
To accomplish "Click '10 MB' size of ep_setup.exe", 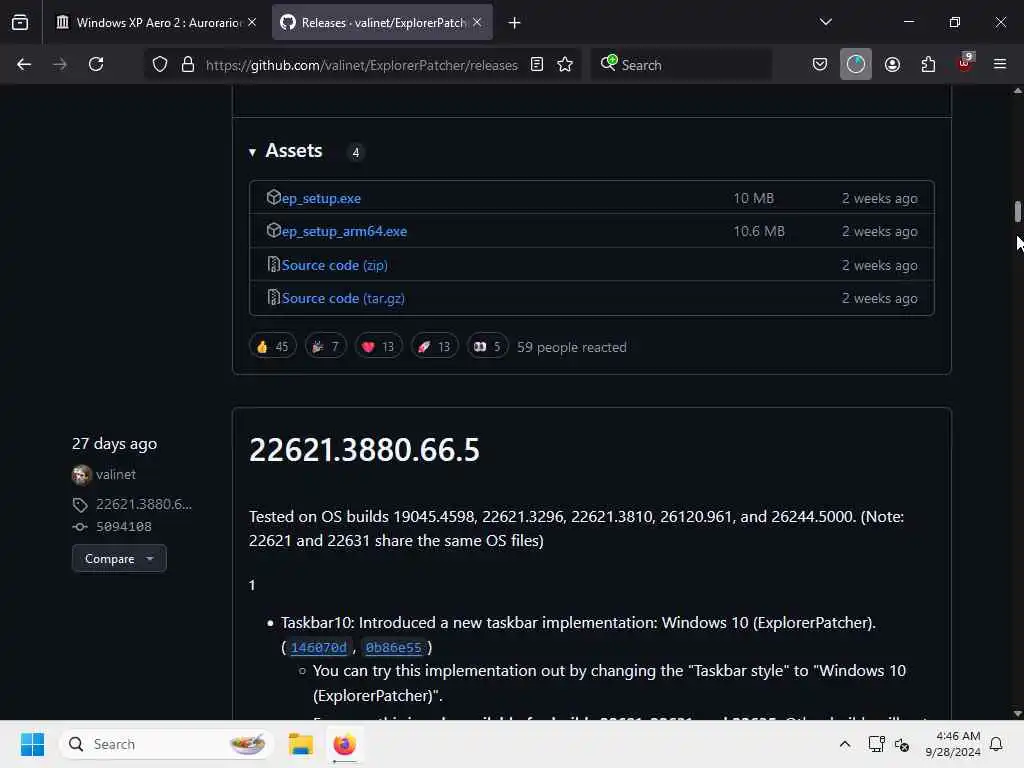I will (x=753, y=198).
